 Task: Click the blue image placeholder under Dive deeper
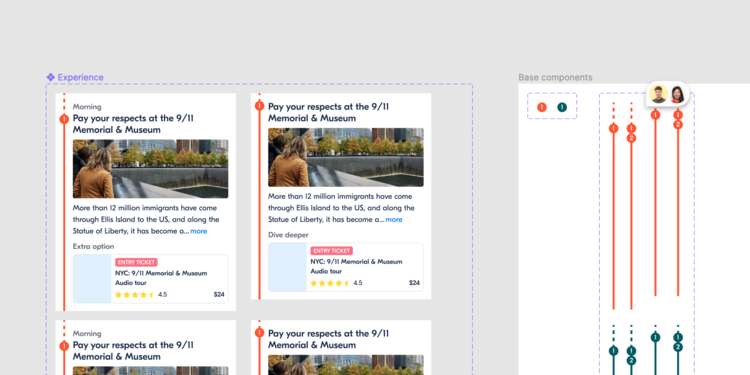pos(287,267)
